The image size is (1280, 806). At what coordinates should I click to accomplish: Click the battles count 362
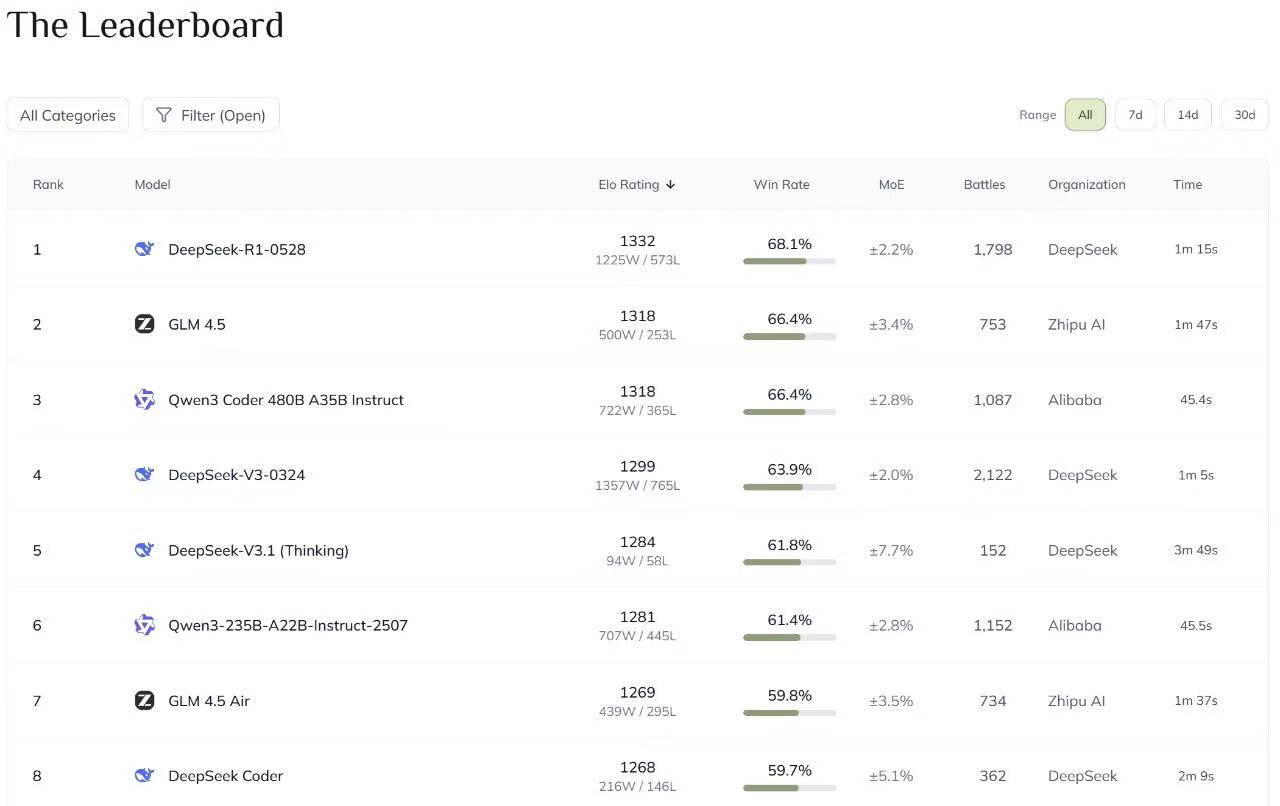coord(993,775)
